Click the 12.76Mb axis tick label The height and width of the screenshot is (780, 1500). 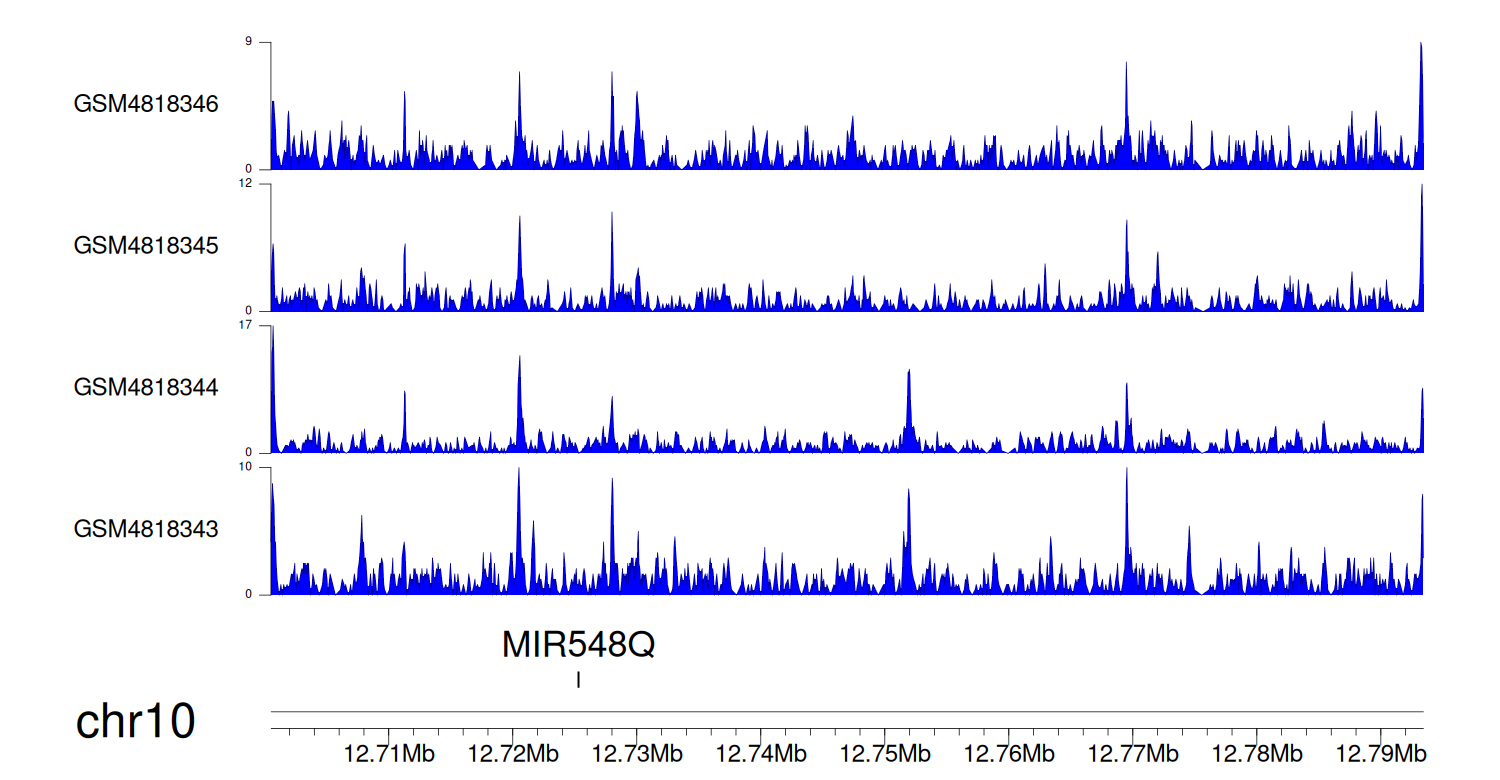(x=1010, y=753)
